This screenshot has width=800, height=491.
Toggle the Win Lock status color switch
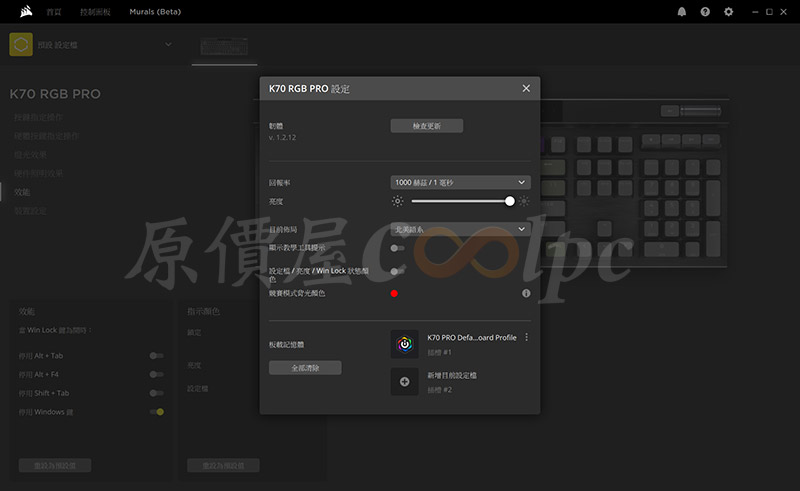click(397, 272)
